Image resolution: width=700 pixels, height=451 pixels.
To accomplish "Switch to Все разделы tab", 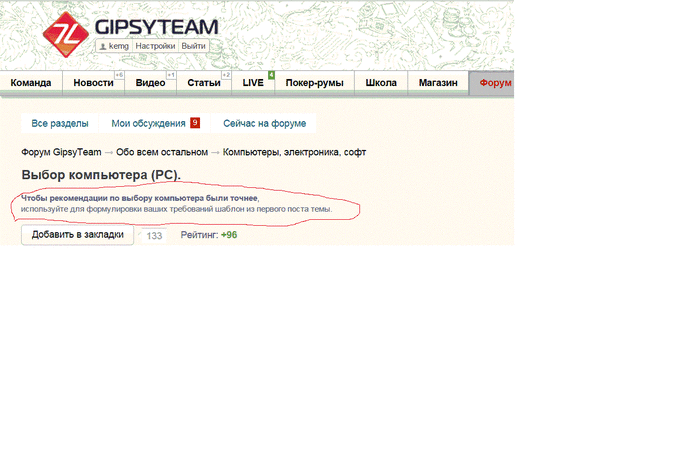I will point(60,123).
